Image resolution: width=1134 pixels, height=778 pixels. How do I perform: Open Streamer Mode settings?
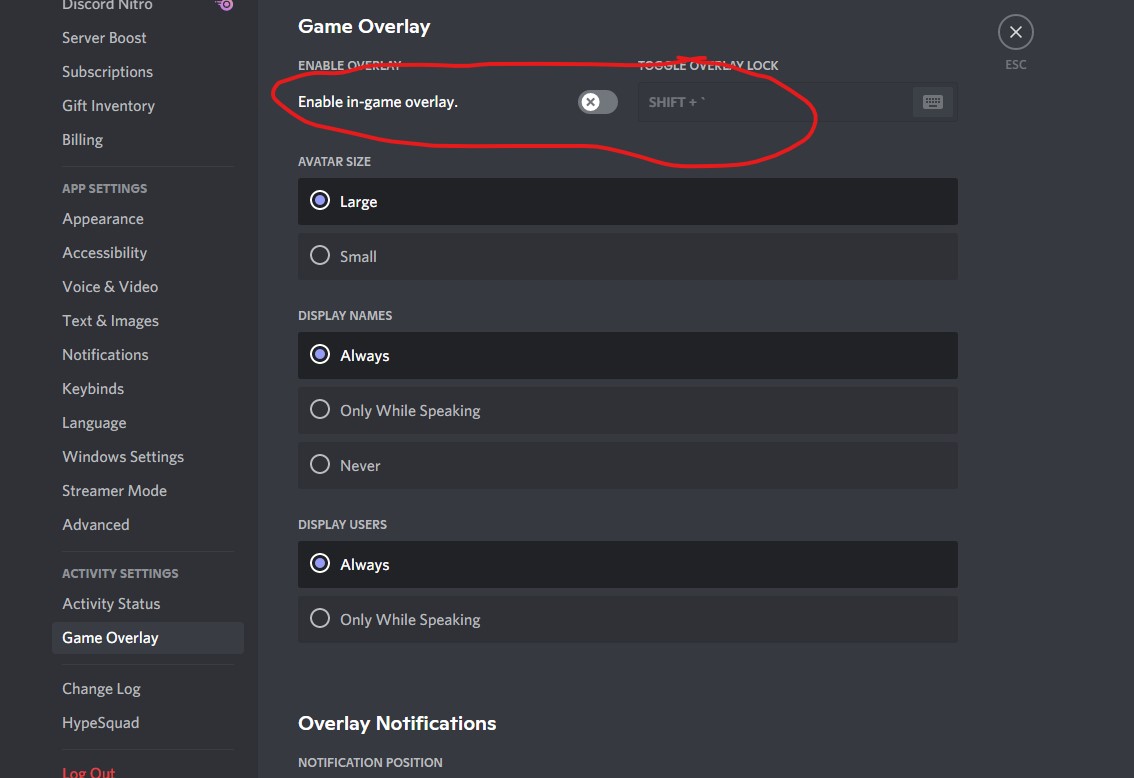(114, 491)
